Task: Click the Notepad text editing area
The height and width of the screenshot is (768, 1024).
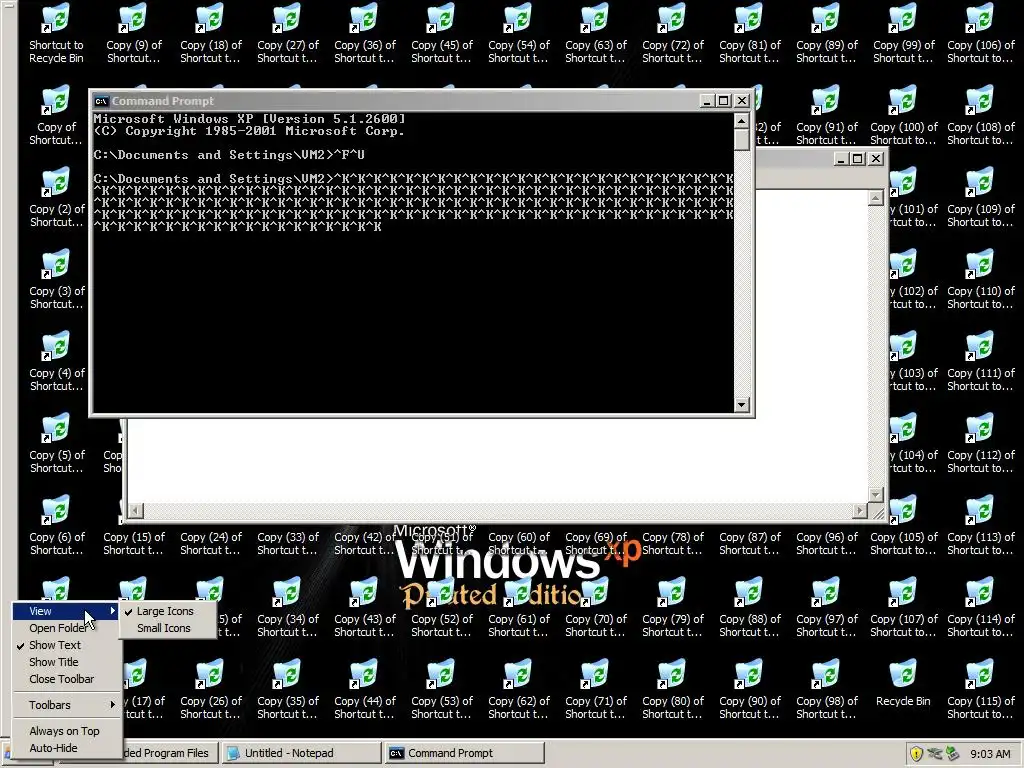Action: (x=498, y=460)
